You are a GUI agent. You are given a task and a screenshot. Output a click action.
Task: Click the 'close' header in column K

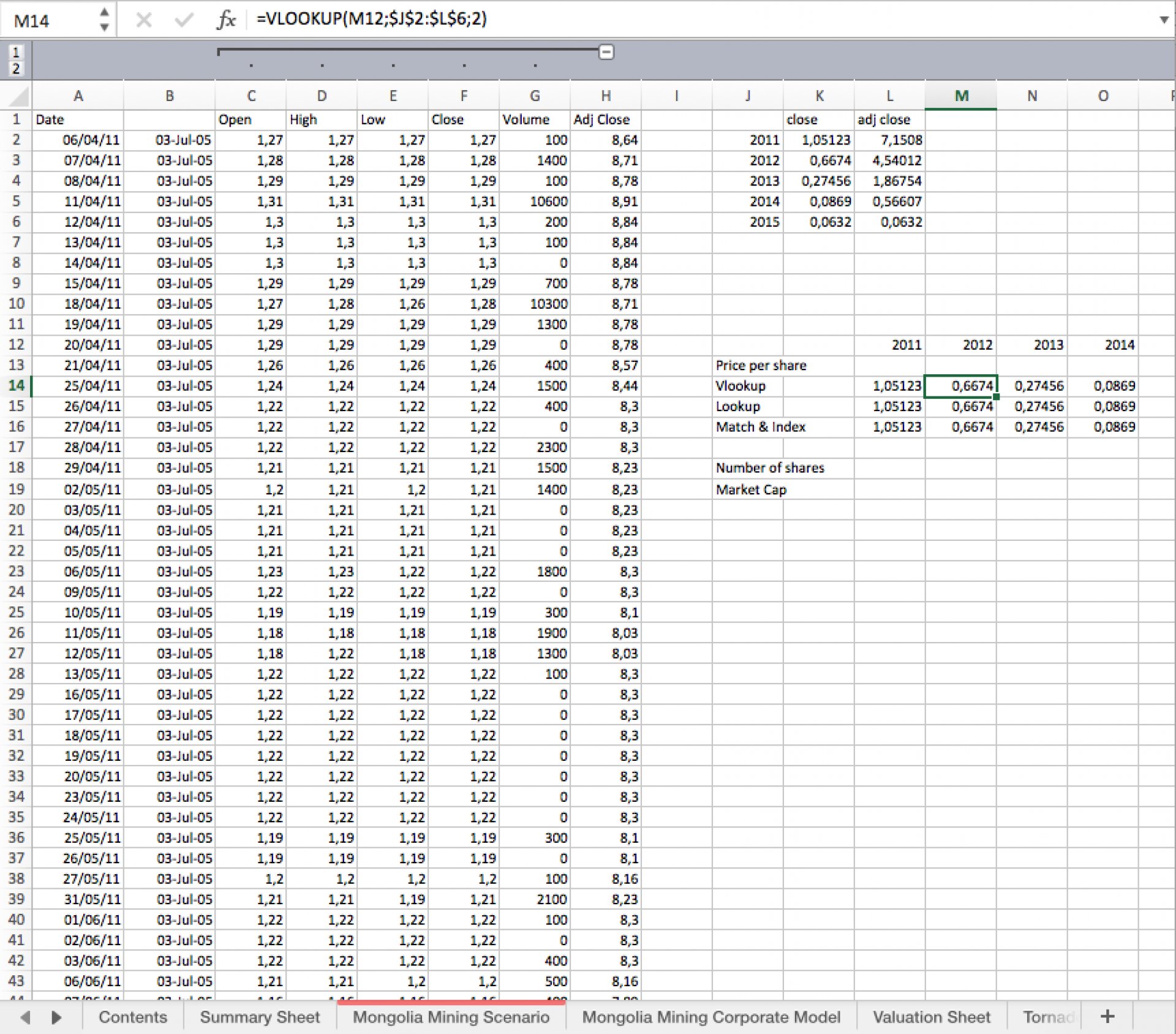pos(819,120)
